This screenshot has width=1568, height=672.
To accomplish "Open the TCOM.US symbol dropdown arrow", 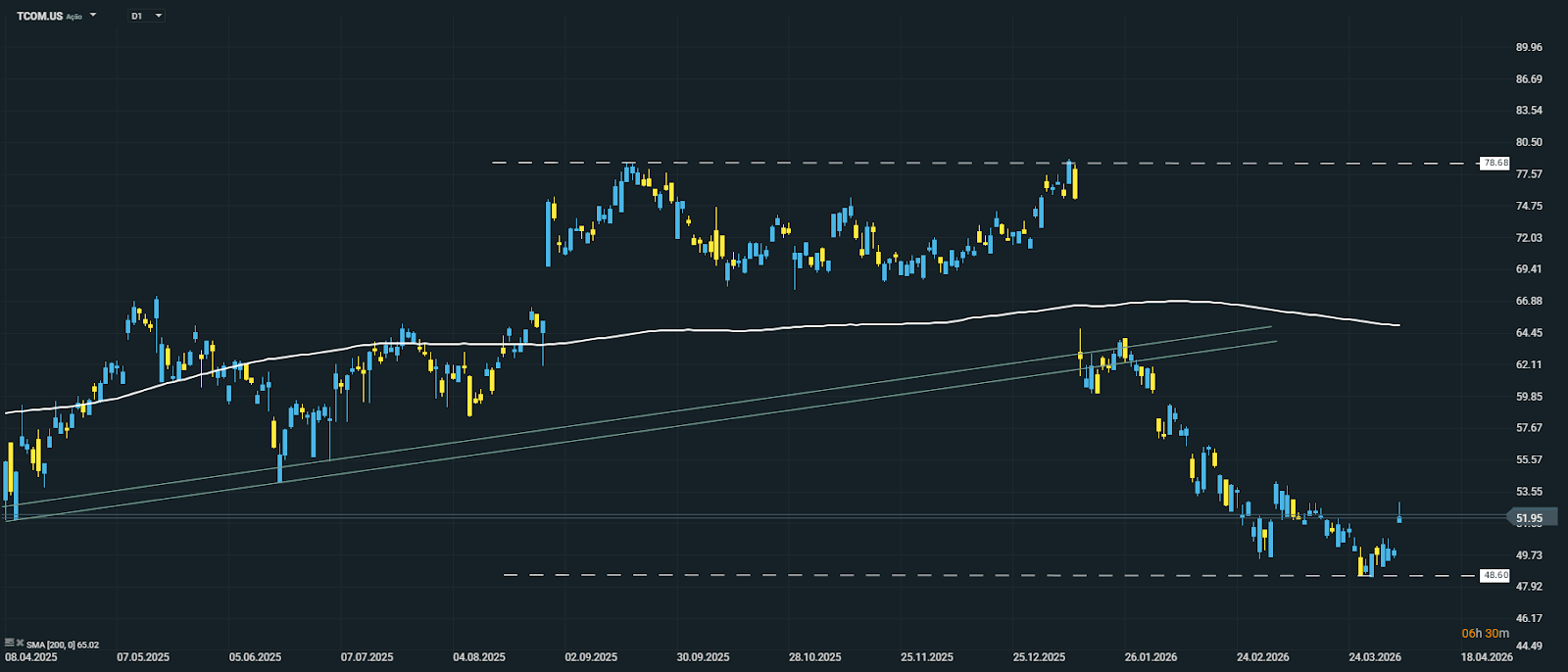I will point(93,16).
